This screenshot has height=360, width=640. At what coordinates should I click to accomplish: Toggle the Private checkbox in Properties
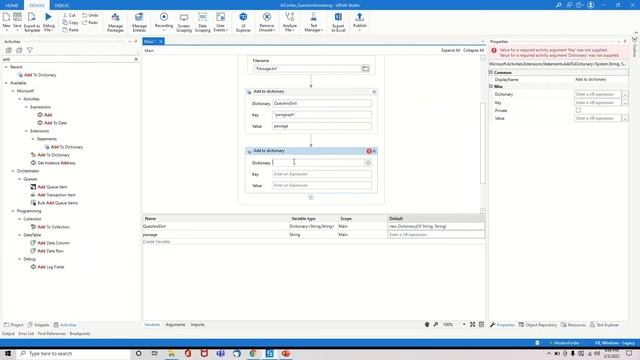pos(578,110)
